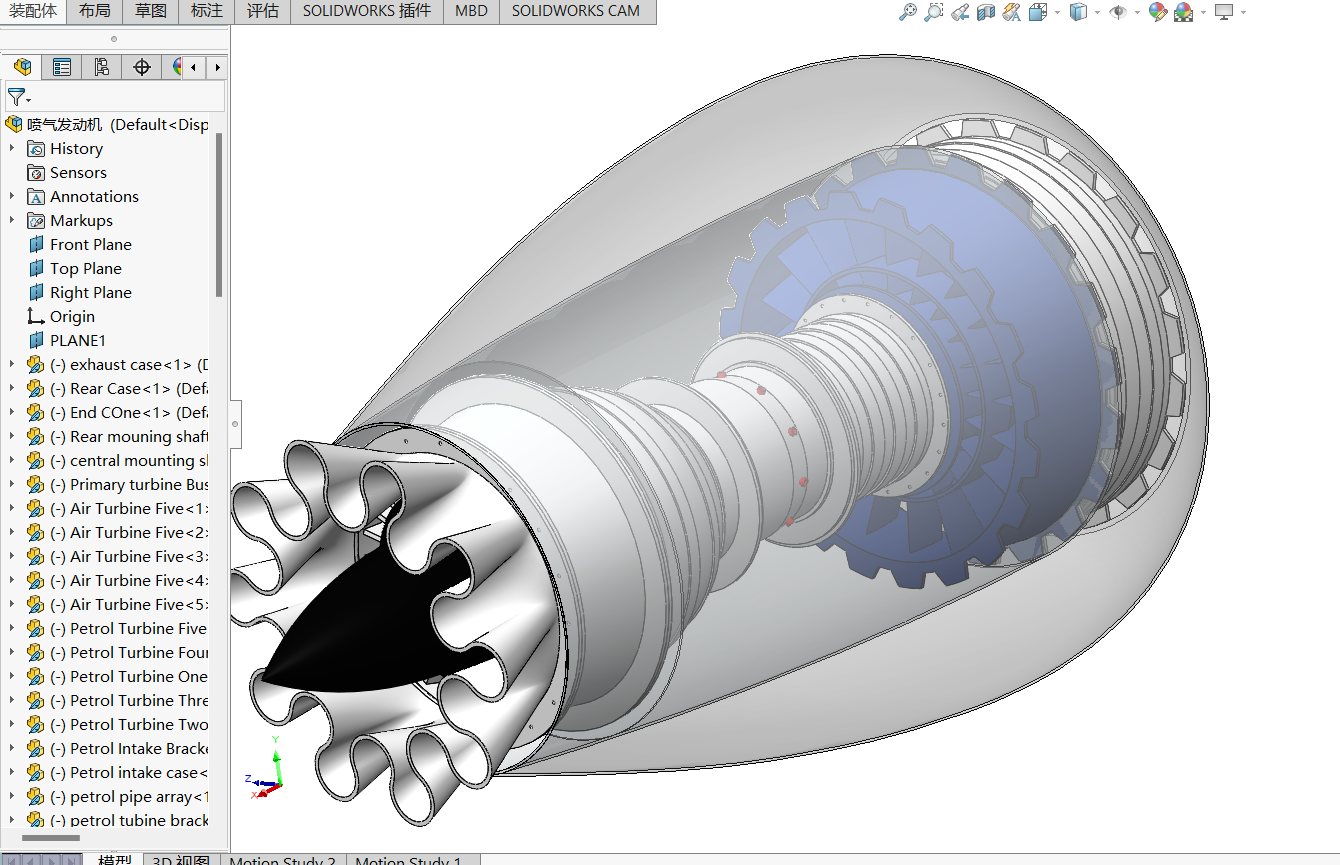This screenshot has width=1340, height=865.
Task: Click the Zoom to Fit icon
Action: [908, 12]
